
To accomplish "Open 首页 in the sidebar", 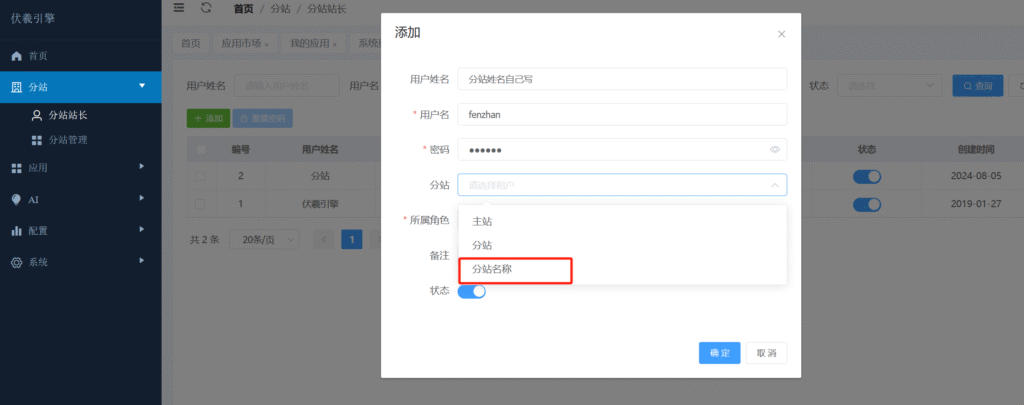I will tap(80, 56).
